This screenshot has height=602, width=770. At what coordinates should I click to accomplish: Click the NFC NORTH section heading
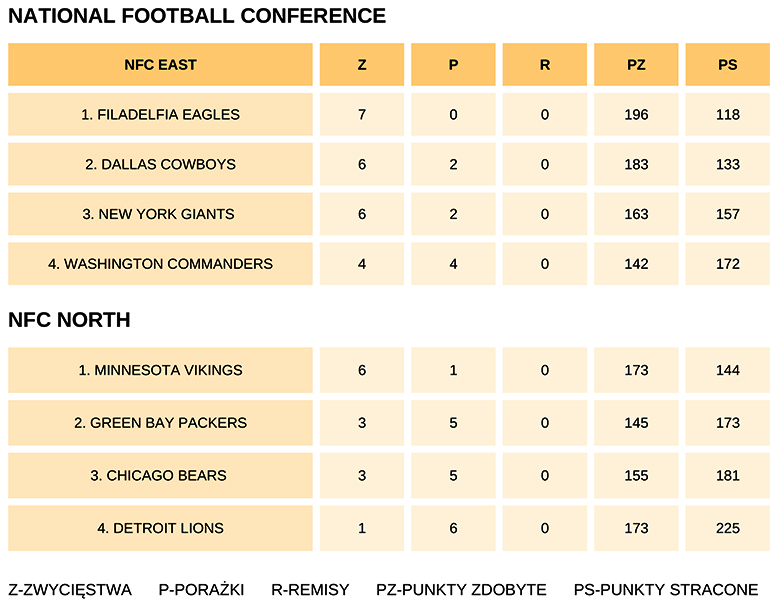coord(69,320)
